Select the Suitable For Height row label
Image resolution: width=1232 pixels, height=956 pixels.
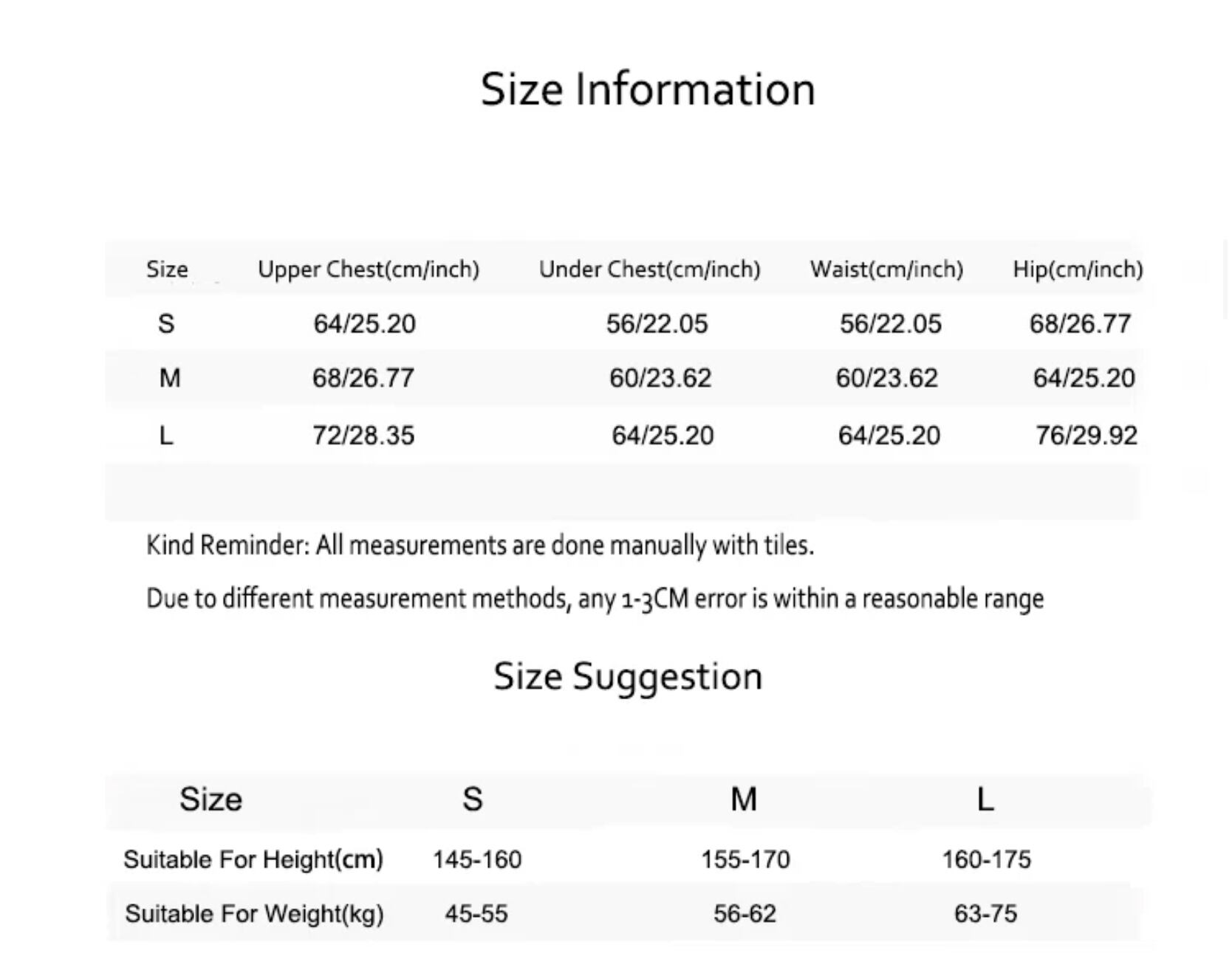[x=253, y=859]
